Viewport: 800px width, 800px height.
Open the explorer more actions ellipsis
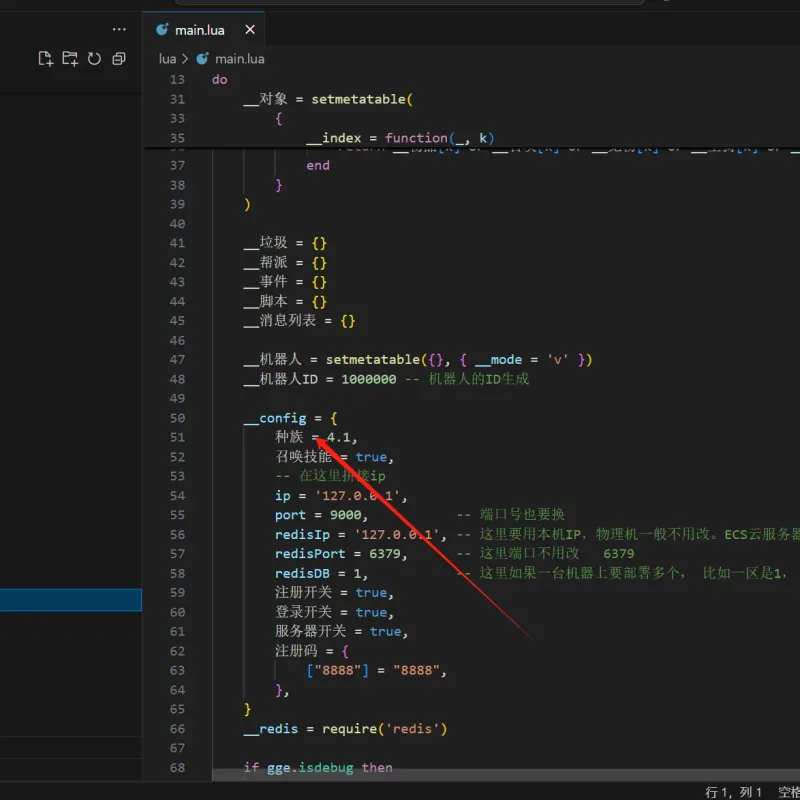tap(119, 30)
